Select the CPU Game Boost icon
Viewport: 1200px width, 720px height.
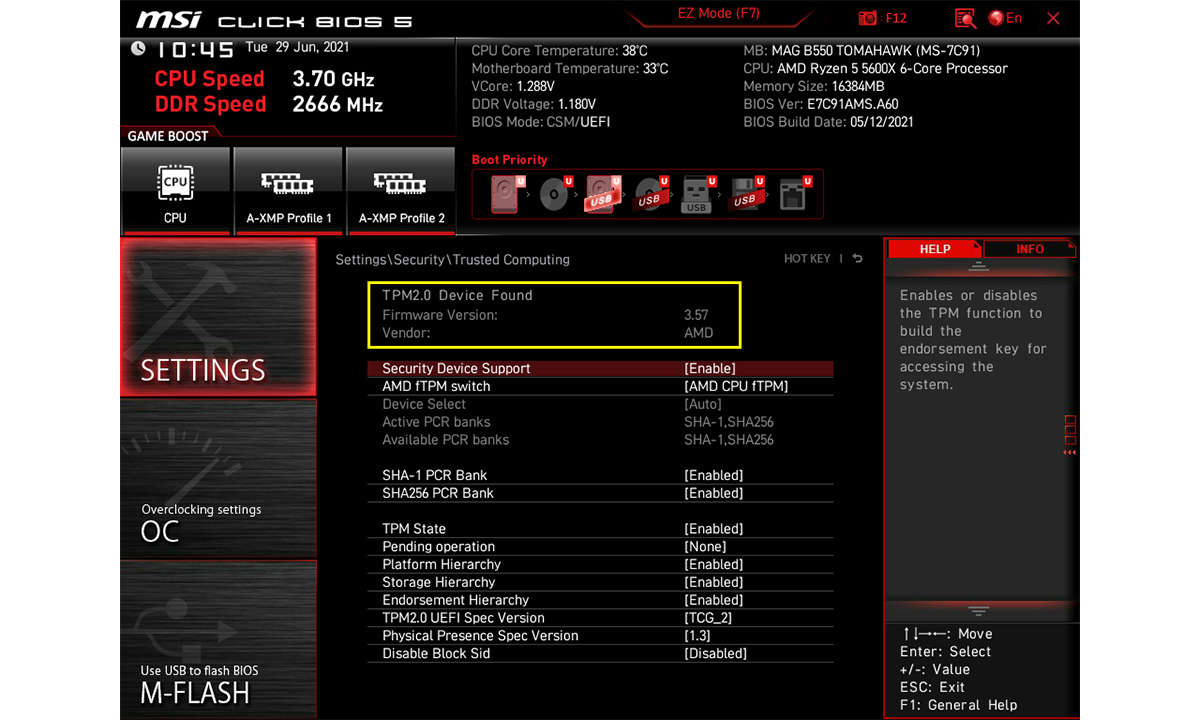176,190
